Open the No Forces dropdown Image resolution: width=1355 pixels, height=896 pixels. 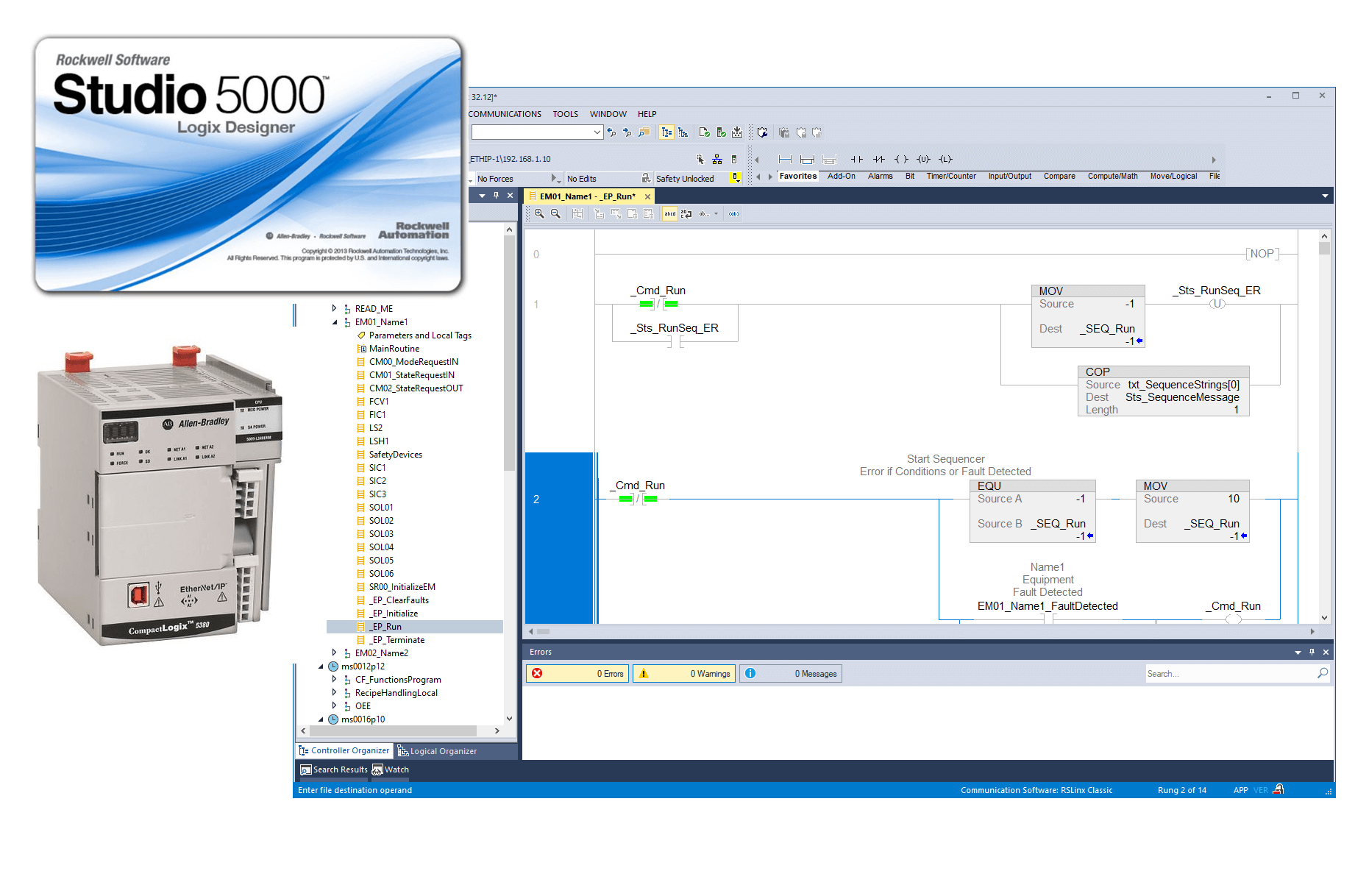pos(556,177)
